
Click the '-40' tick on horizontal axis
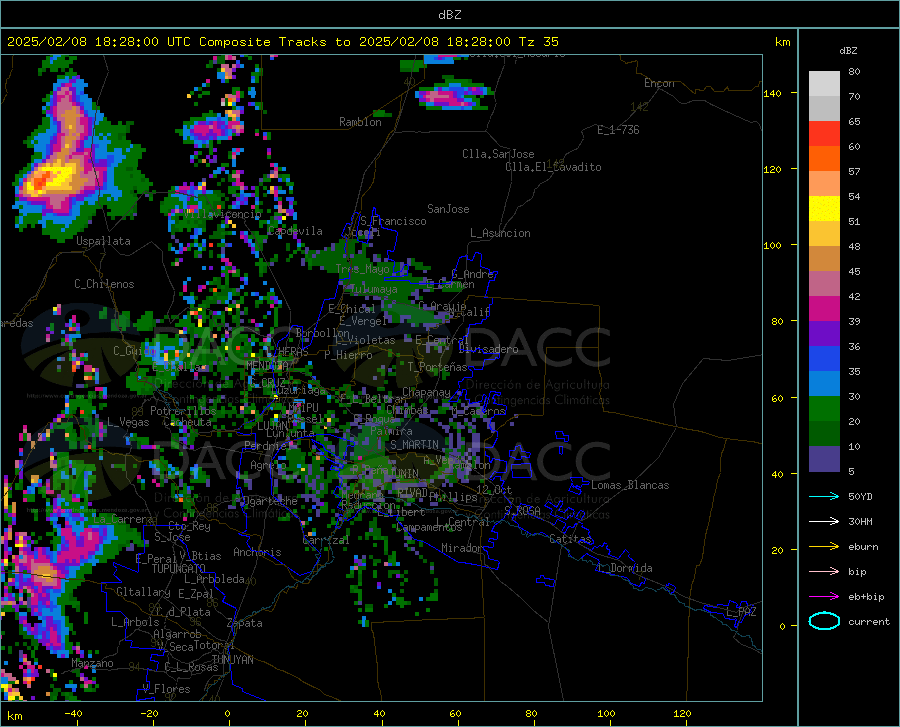(73, 714)
